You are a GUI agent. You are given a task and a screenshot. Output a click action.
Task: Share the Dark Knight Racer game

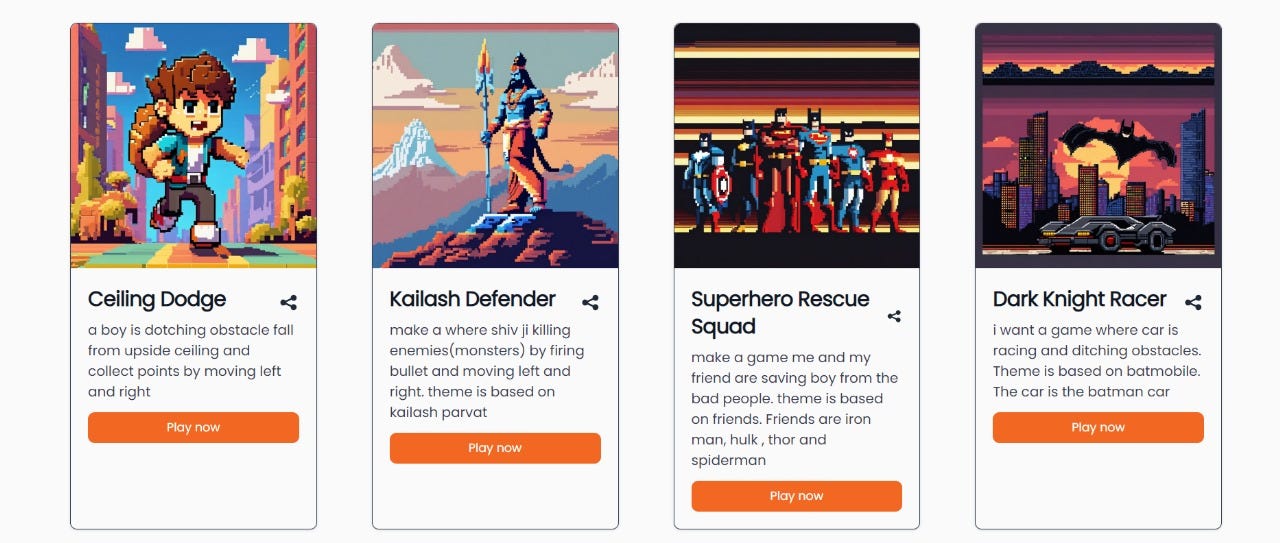tap(1193, 302)
